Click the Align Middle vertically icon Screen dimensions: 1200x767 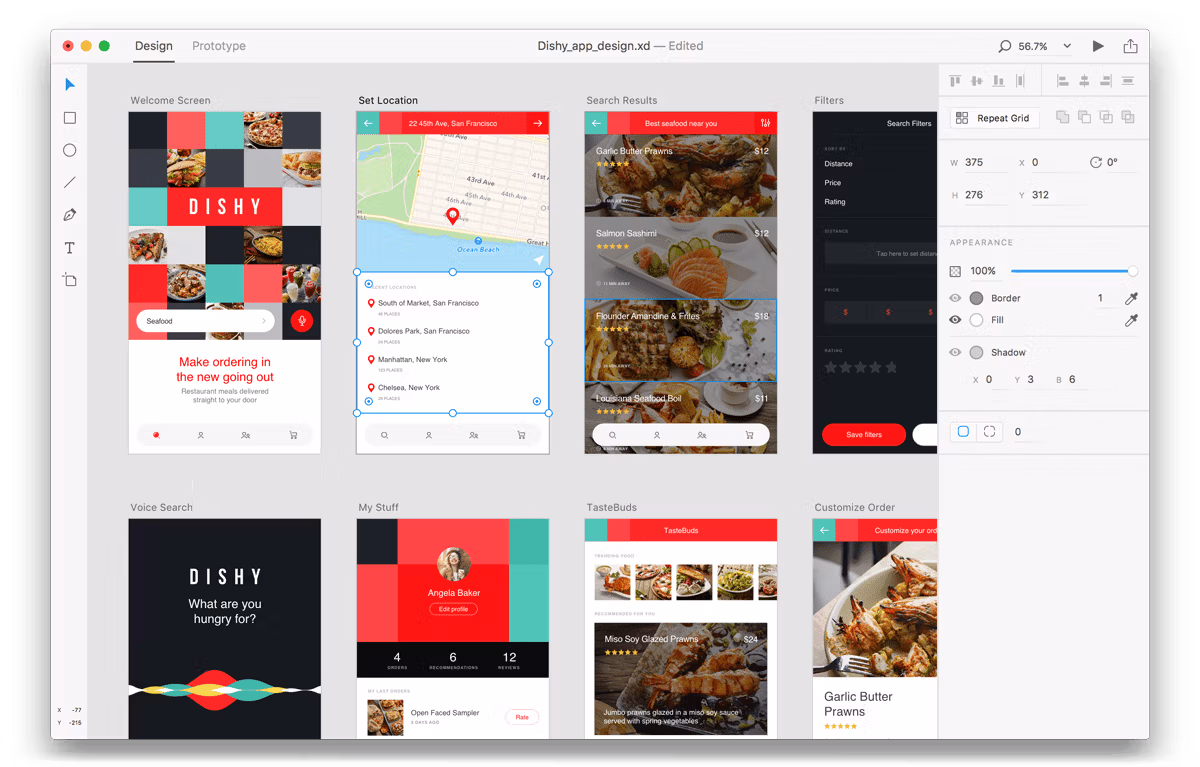(977, 81)
